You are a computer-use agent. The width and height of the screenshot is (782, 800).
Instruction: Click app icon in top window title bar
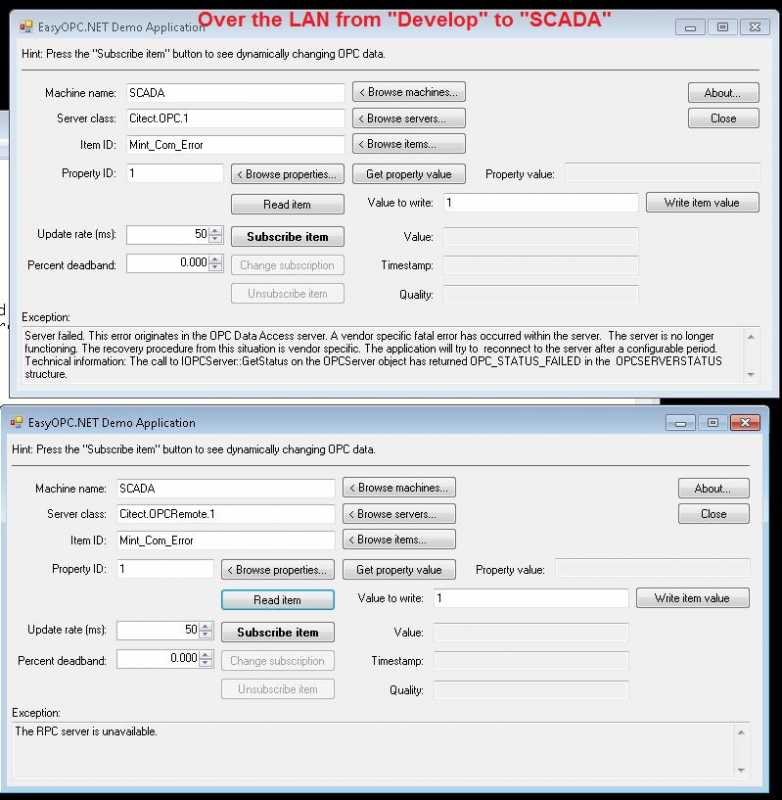(x=26, y=27)
